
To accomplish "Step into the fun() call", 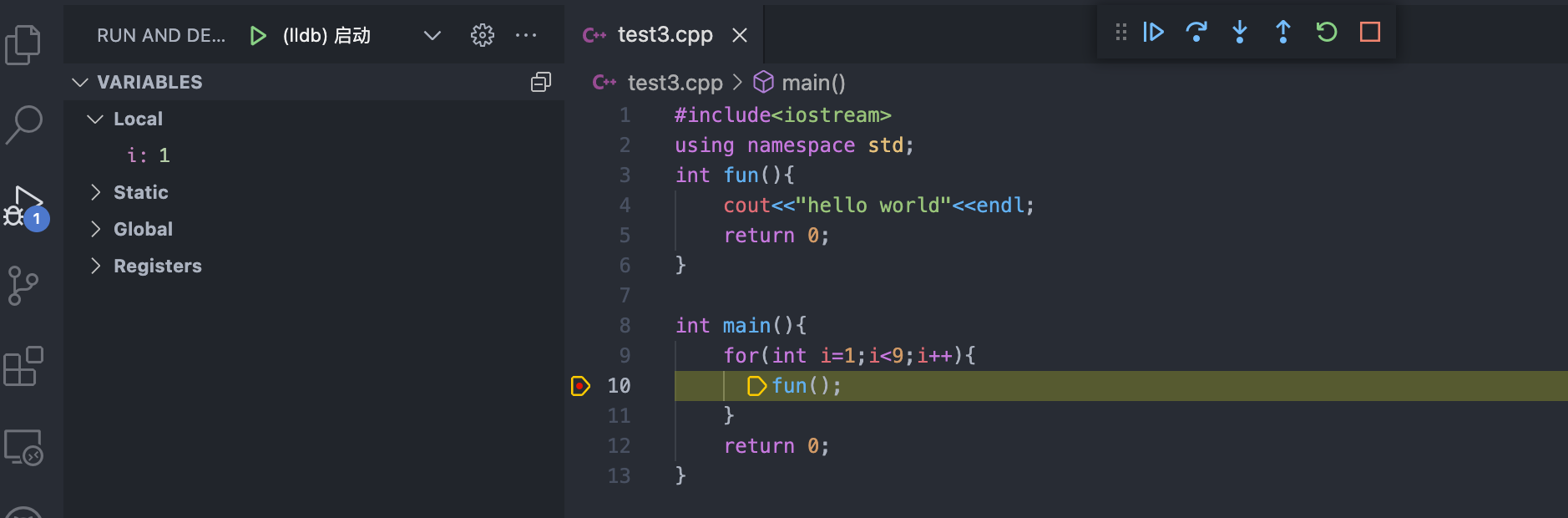I will 1240,32.
